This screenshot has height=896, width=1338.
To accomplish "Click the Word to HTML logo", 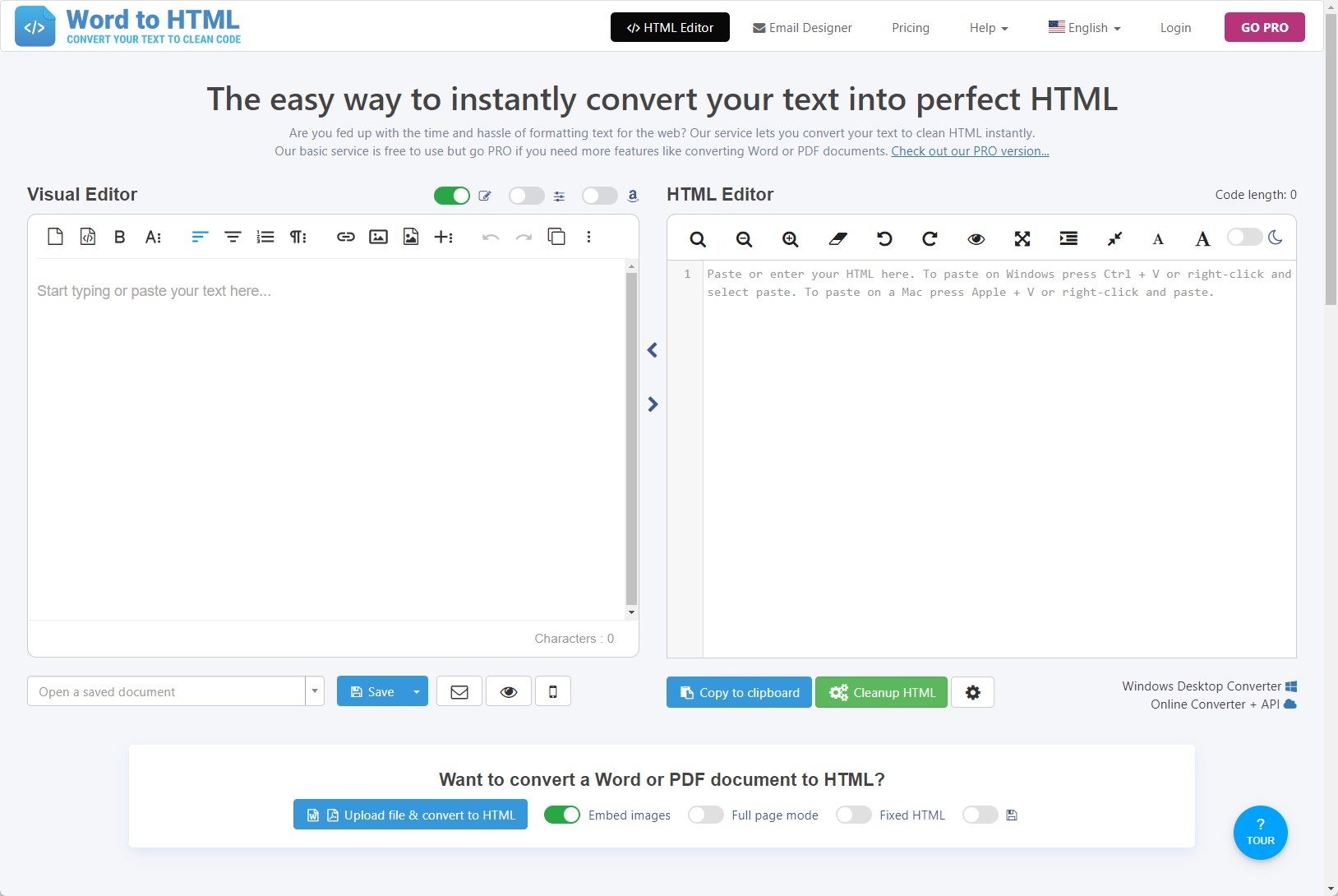I will (x=128, y=26).
